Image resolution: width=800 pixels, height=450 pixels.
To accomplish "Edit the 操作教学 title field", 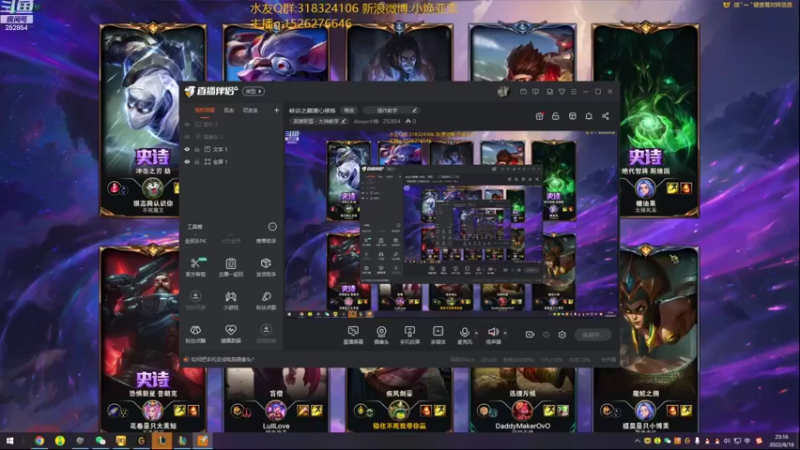I will pyautogui.click(x=391, y=110).
